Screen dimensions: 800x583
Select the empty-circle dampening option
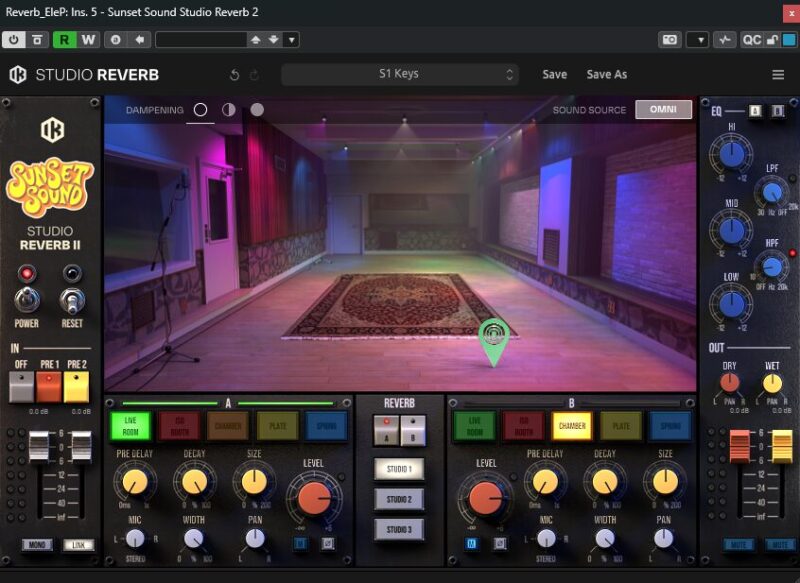coord(201,110)
